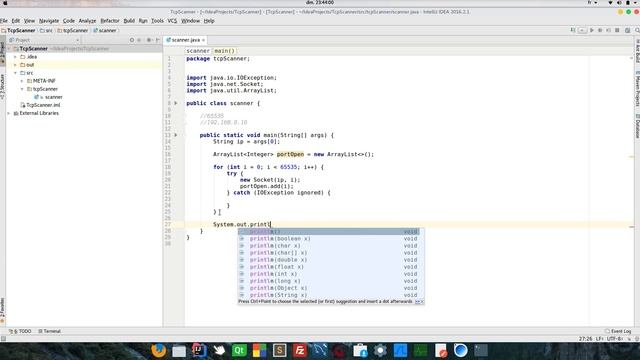Click the tcpScanner package breadcrumb
640x360 pixels.
[x=73, y=31]
